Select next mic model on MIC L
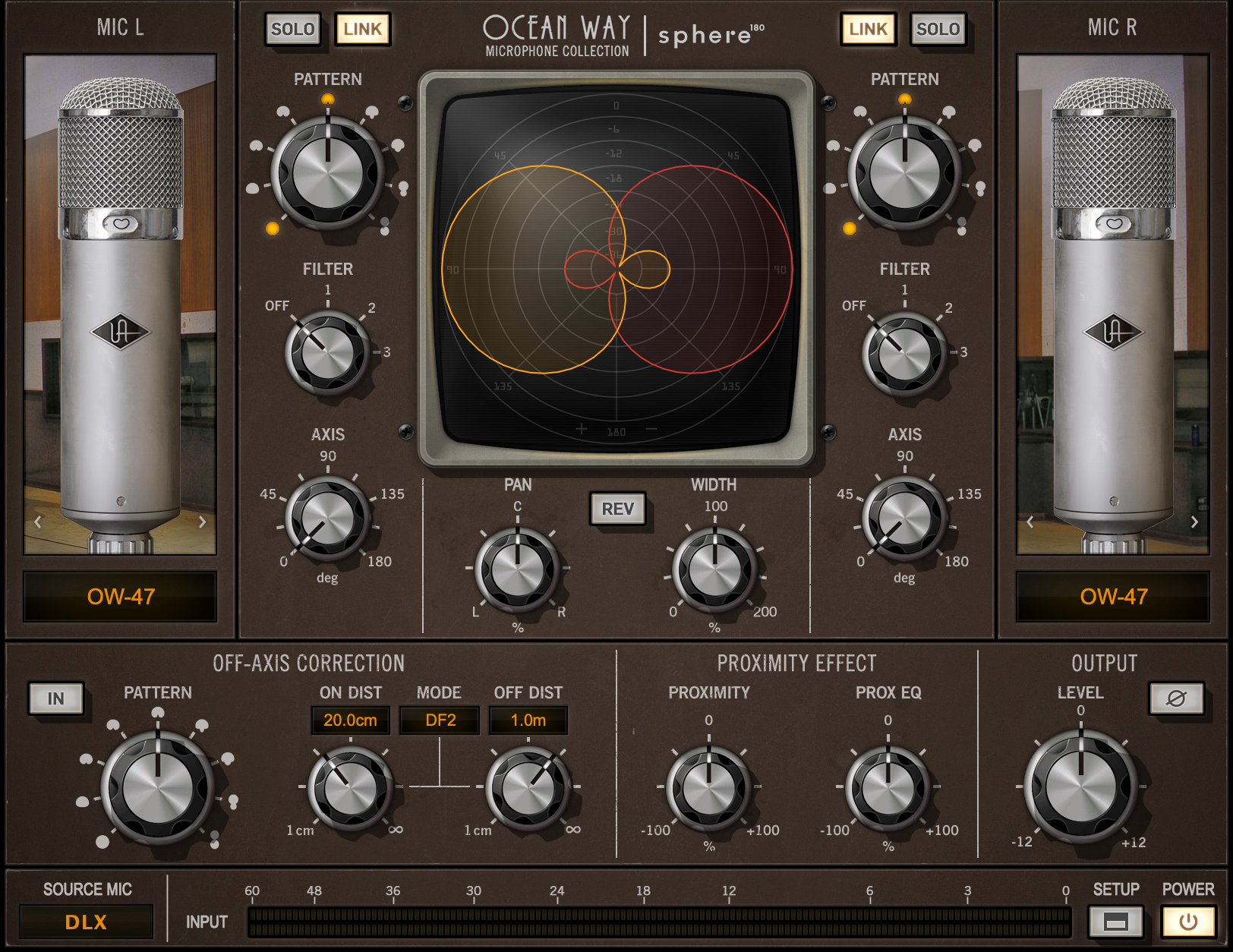The image size is (1233, 952). [202, 522]
